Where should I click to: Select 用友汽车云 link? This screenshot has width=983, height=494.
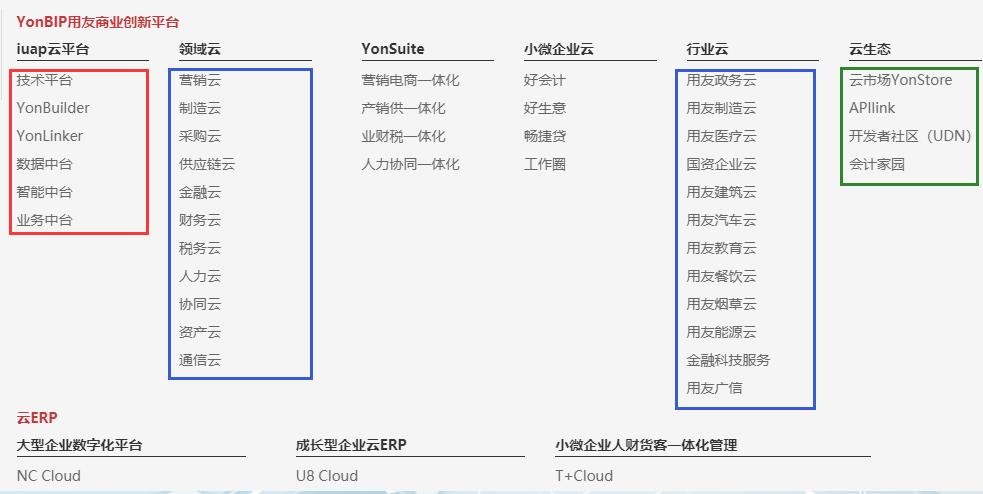coord(722,220)
